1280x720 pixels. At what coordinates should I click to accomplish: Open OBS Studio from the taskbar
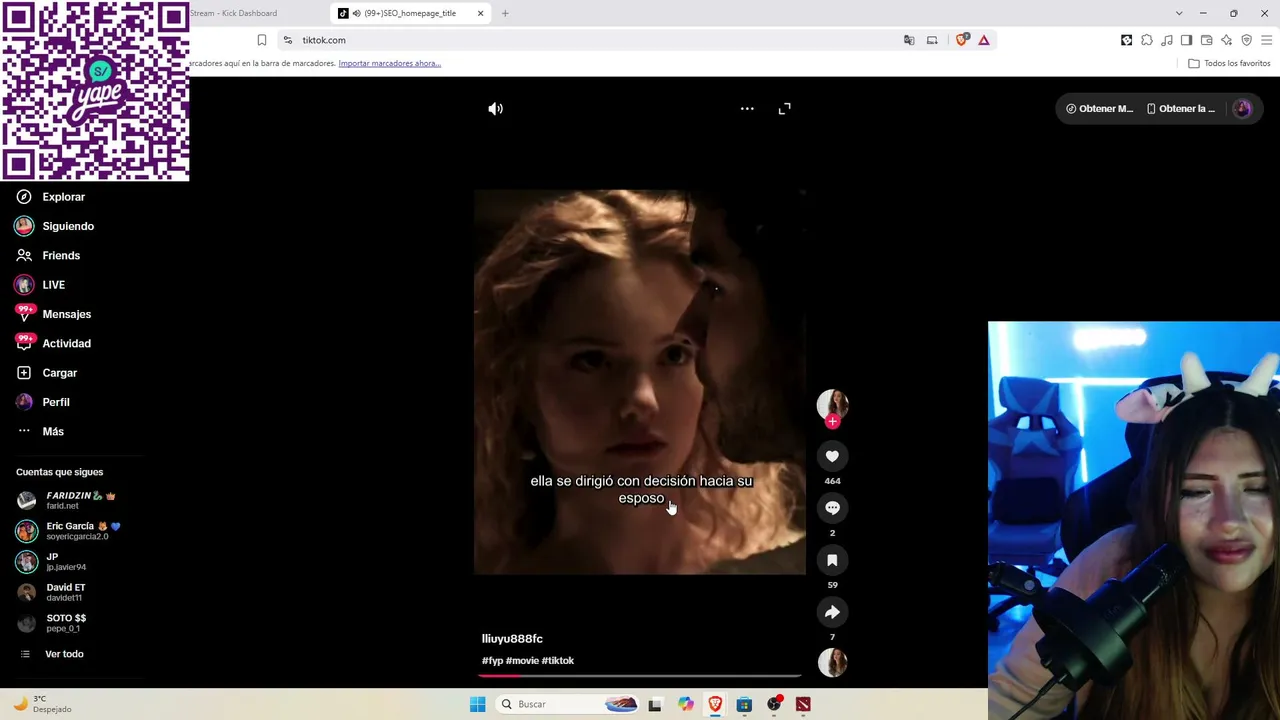[x=774, y=704]
